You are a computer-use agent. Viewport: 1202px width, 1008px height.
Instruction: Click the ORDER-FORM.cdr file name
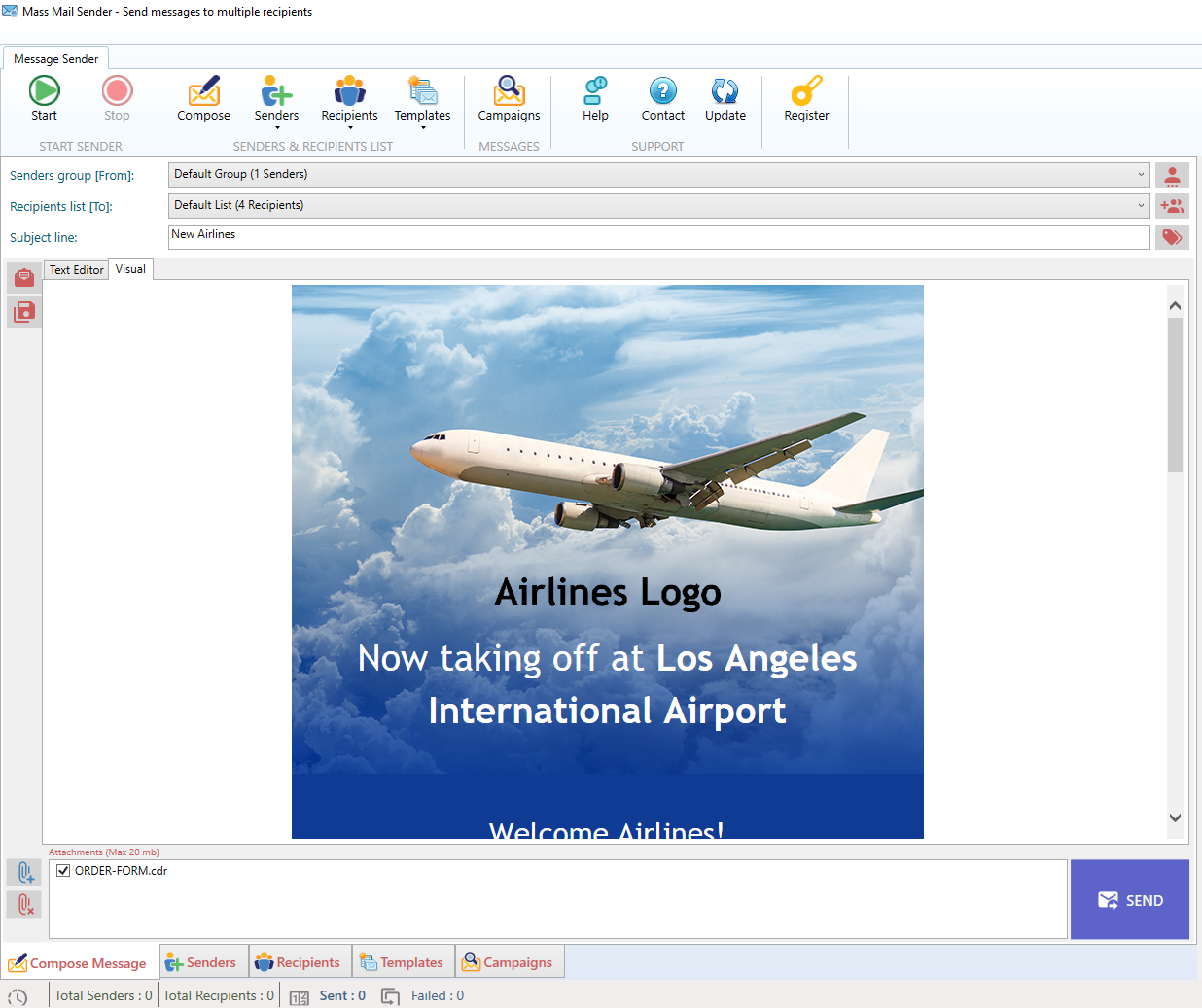pos(121,871)
